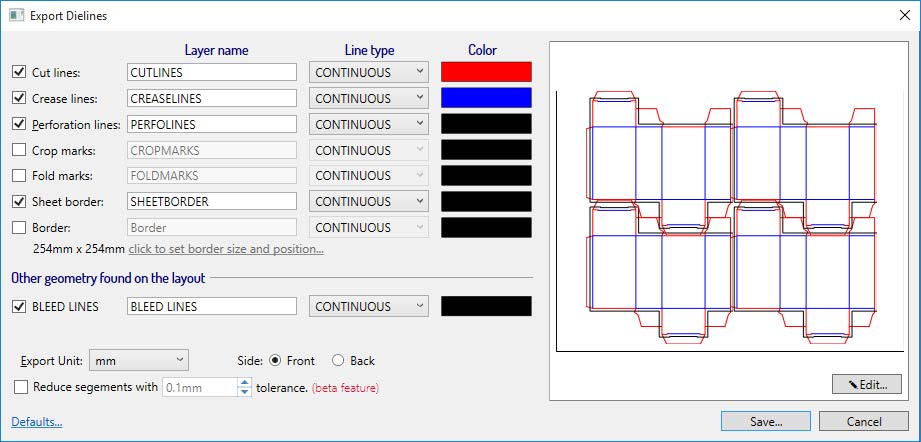Viewport: 921px width, 442px height.
Task: Click the Export Dielines window icon
Action: point(16,15)
